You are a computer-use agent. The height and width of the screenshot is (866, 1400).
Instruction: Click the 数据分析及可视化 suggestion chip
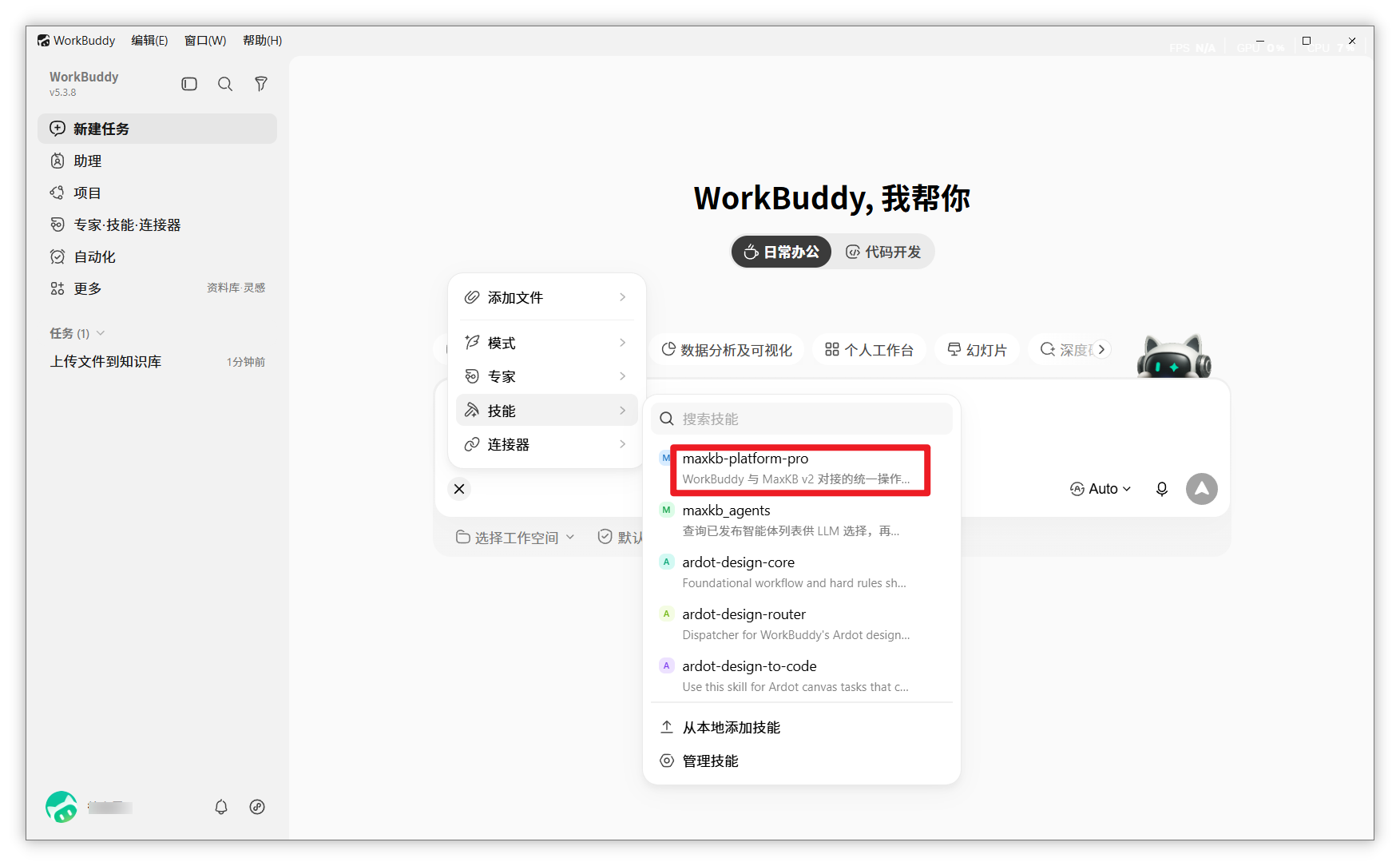coord(727,350)
